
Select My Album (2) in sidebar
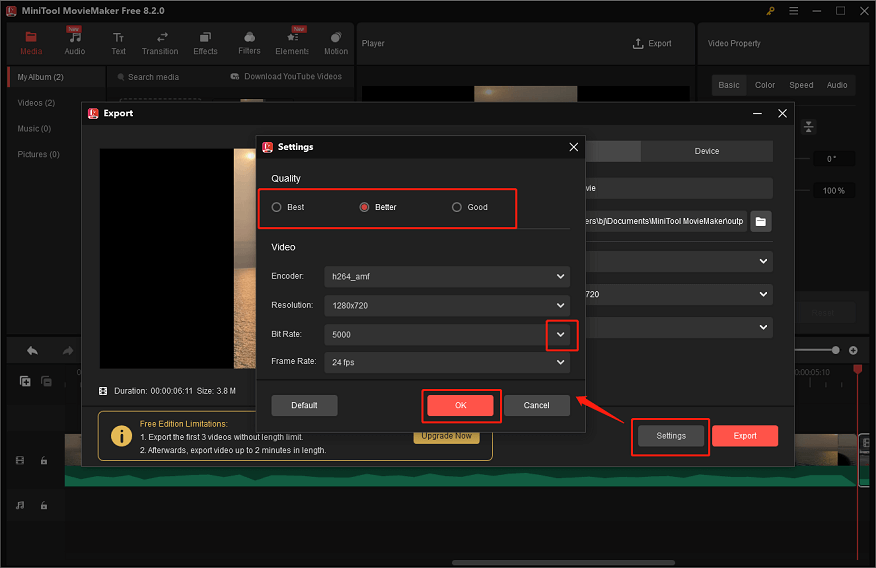56,77
